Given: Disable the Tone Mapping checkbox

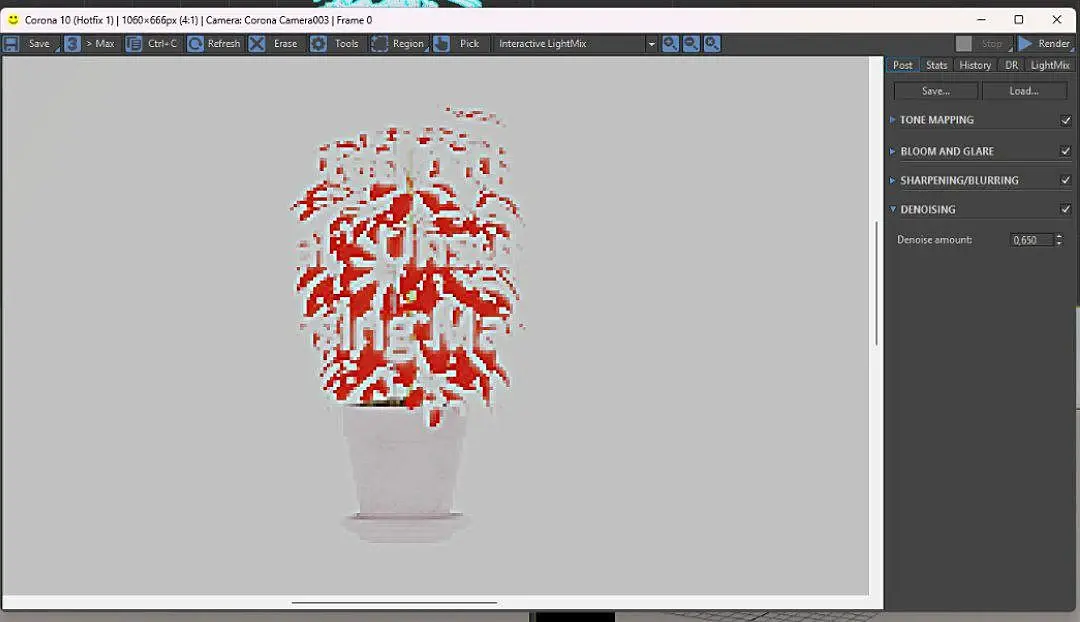Looking at the screenshot, I should 1066,121.
